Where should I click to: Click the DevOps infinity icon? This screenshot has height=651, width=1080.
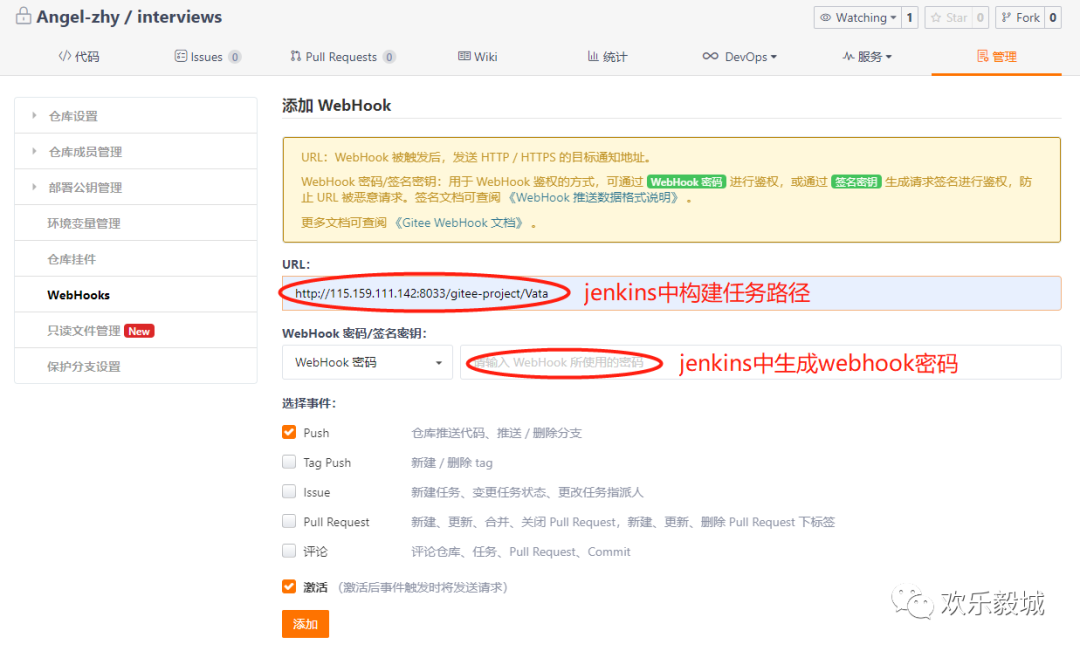point(710,56)
